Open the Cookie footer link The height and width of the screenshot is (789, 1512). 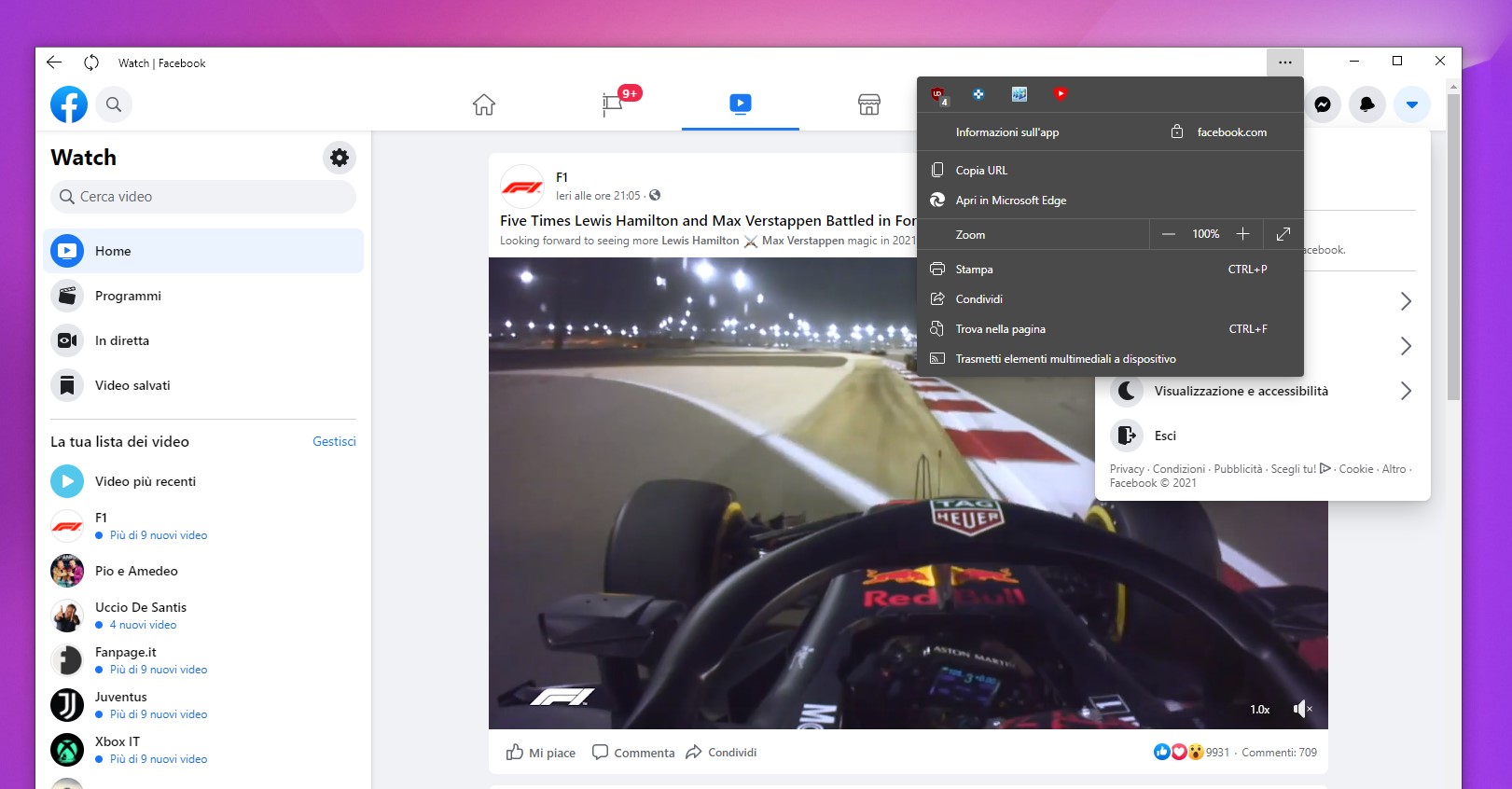1356,469
